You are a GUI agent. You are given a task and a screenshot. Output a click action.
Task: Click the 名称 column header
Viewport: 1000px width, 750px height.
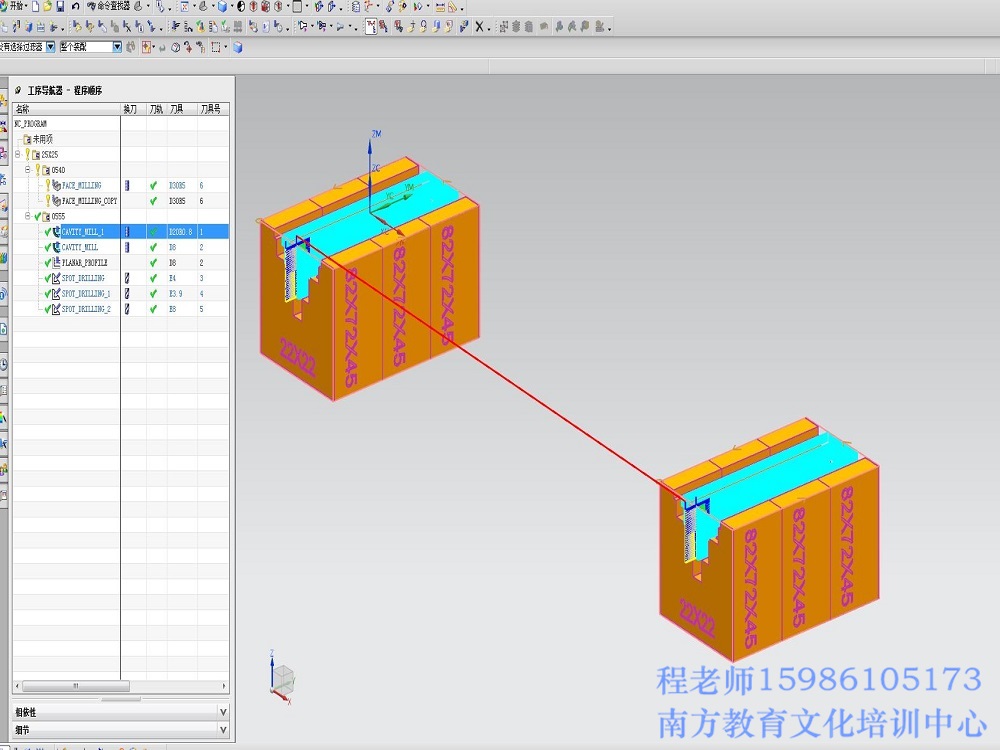tap(66, 109)
